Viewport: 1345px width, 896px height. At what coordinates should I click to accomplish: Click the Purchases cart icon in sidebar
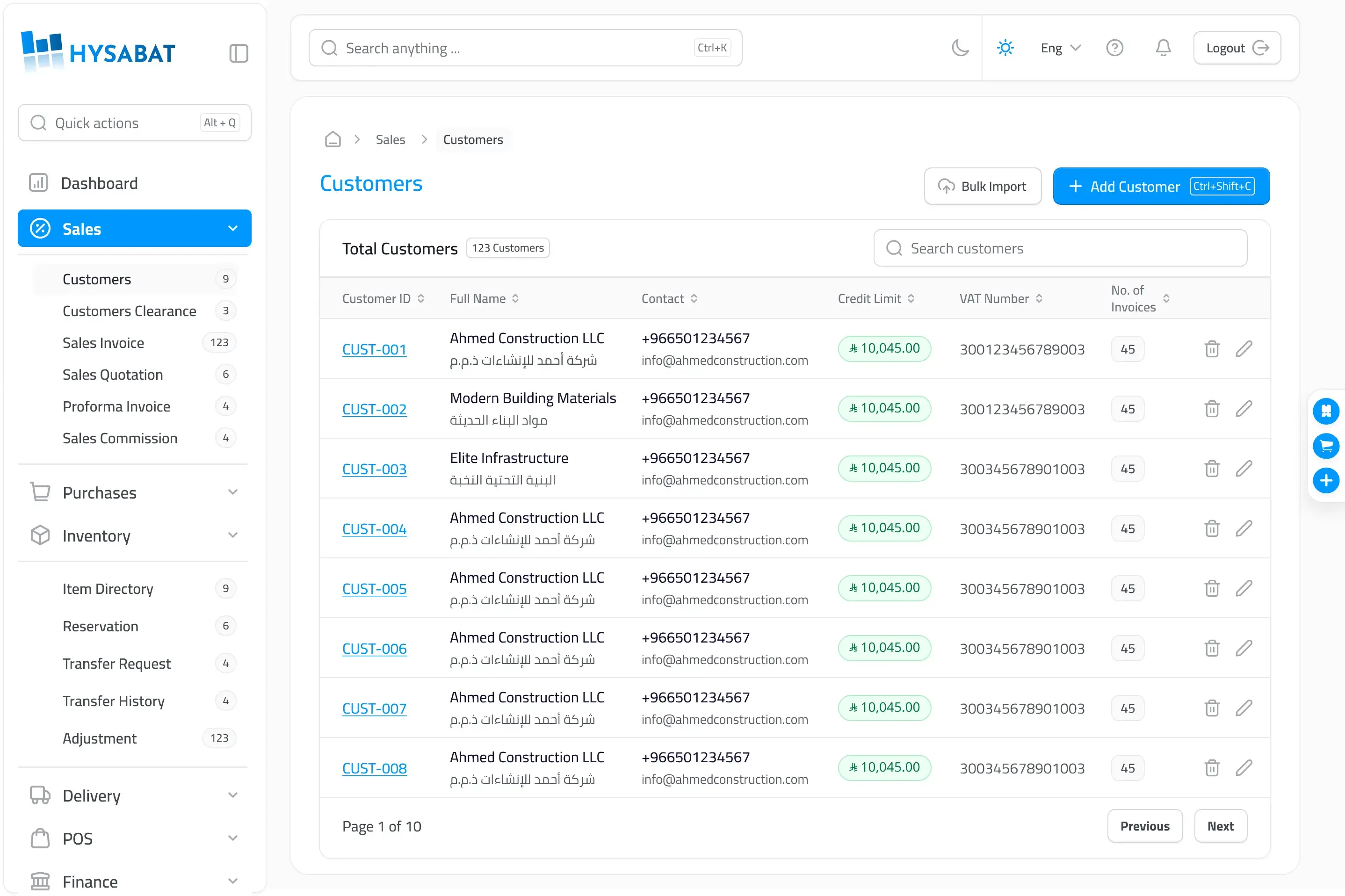coord(40,492)
